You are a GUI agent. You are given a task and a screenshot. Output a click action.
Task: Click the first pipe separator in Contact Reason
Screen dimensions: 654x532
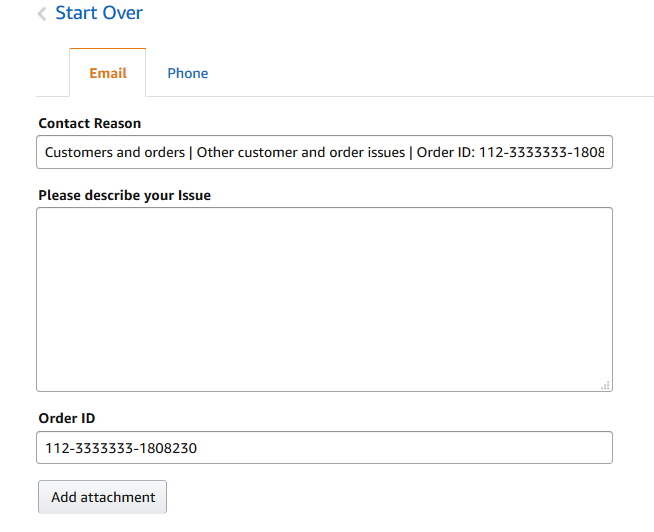coord(190,153)
